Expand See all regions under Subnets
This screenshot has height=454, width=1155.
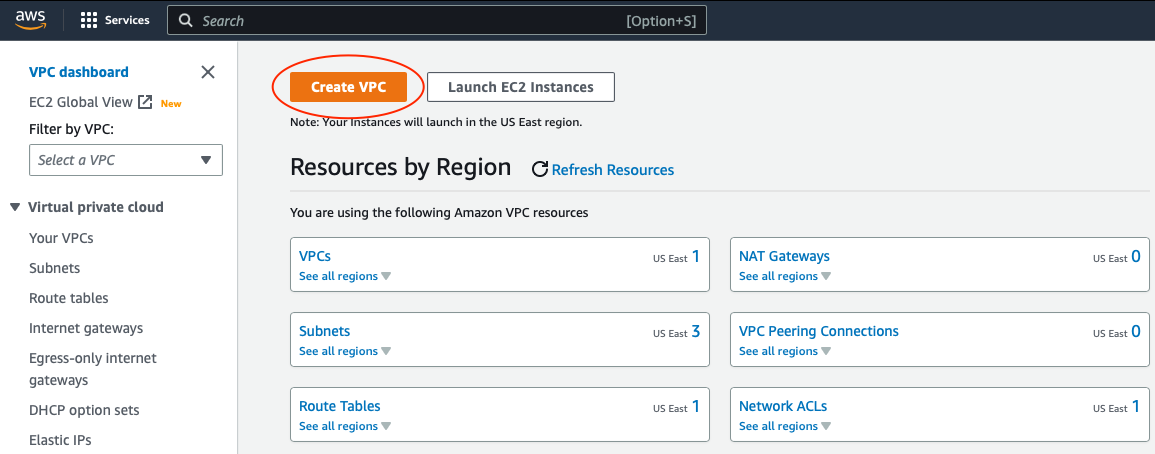tap(345, 352)
